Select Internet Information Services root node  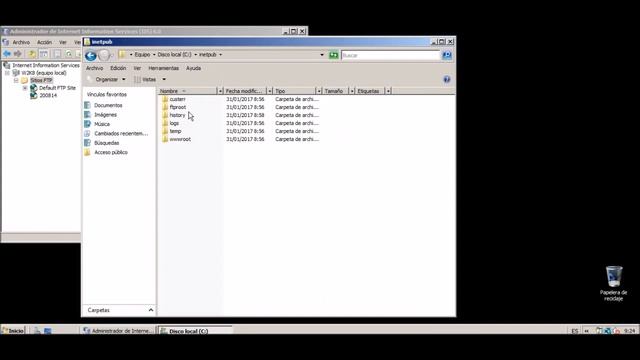(x=46, y=65)
